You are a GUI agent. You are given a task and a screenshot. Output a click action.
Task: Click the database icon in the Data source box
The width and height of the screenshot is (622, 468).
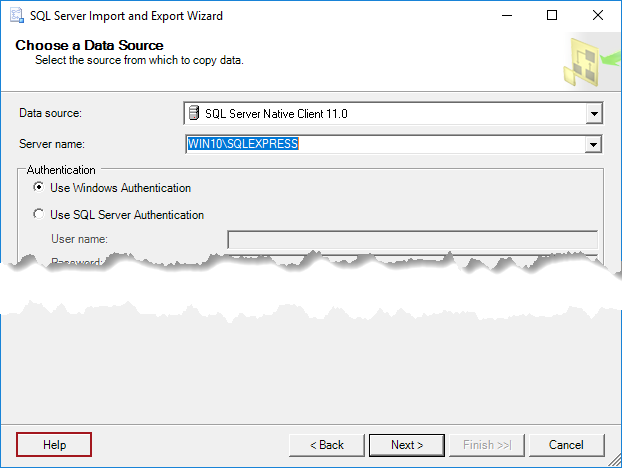tap(194, 113)
